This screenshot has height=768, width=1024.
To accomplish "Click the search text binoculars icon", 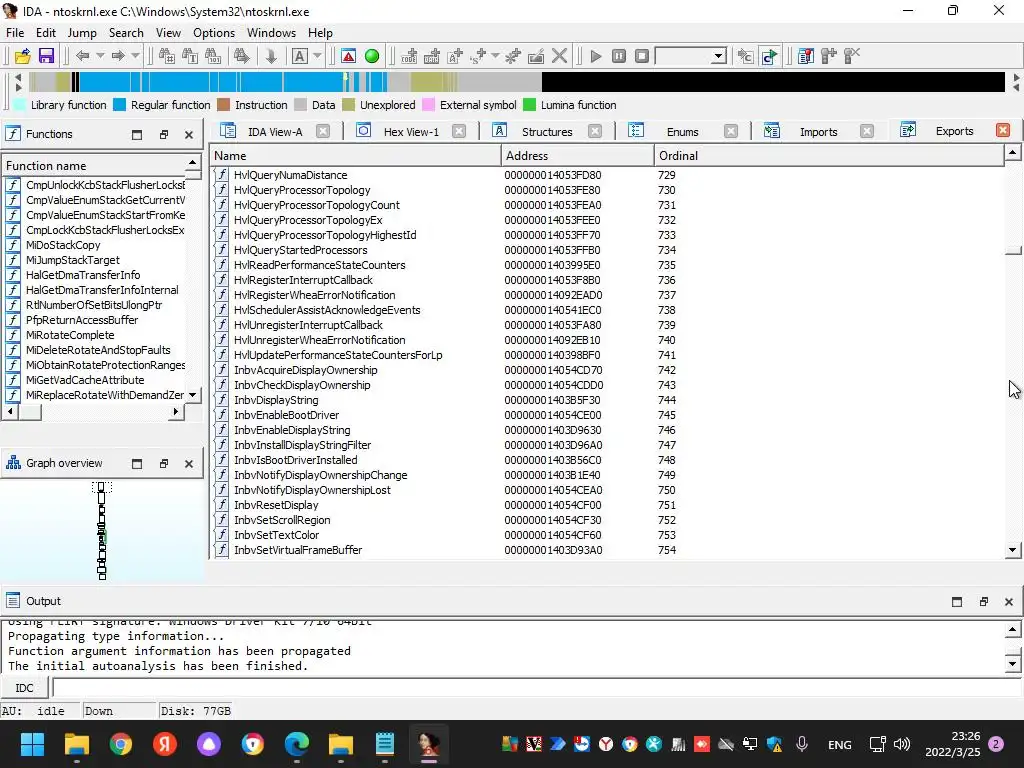I will [x=190, y=56].
